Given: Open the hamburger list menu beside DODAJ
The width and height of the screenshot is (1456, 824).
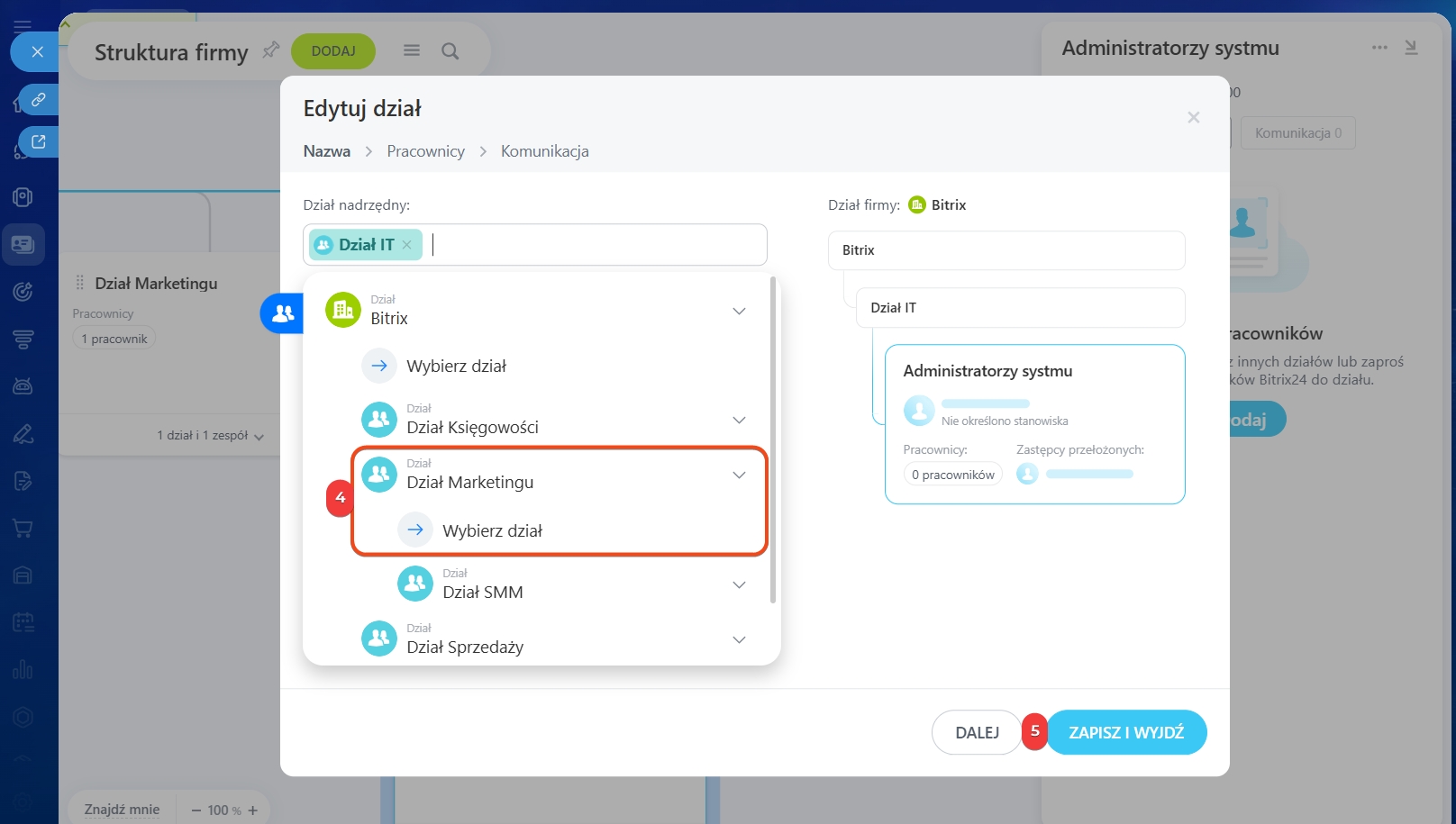Looking at the screenshot, I should click(412, 51).
